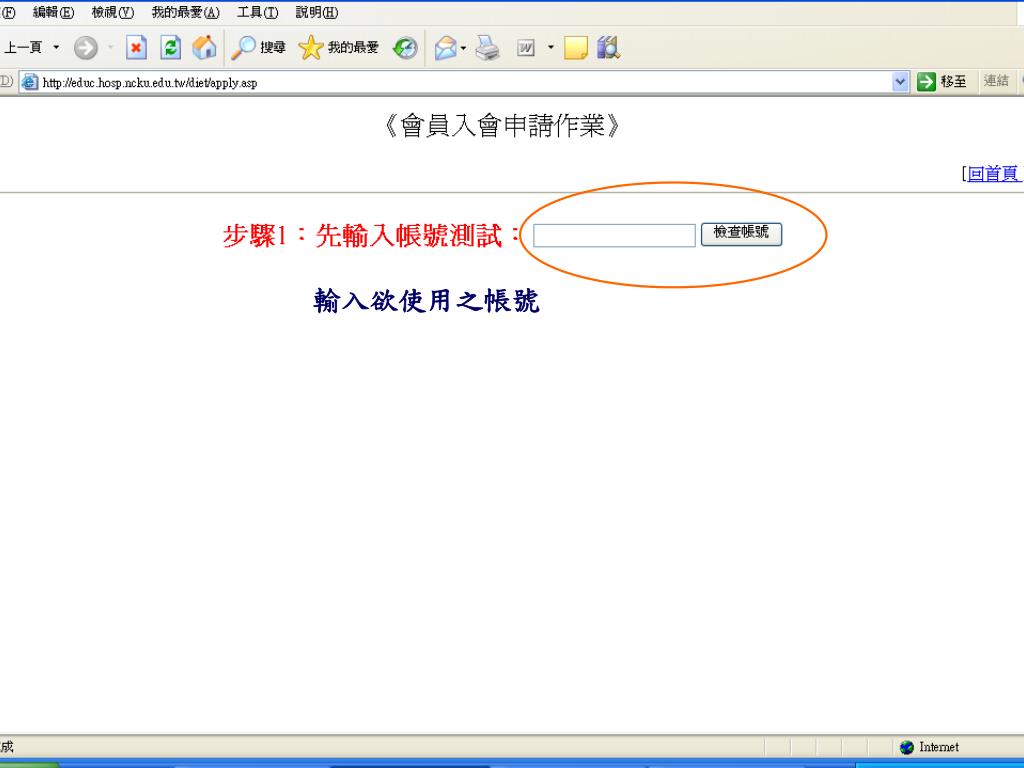Click the 檢查帳號 button
The width and height of the screenshot is (1024, 768).
click(741, 233)
